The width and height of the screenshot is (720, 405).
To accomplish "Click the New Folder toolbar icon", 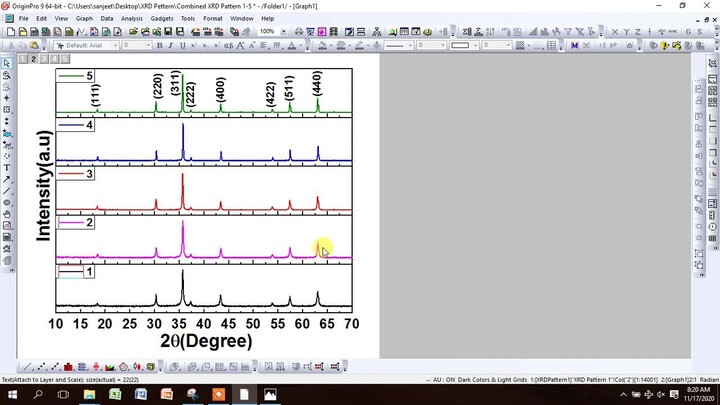I will pyautogui.click(x=22, y=32).
